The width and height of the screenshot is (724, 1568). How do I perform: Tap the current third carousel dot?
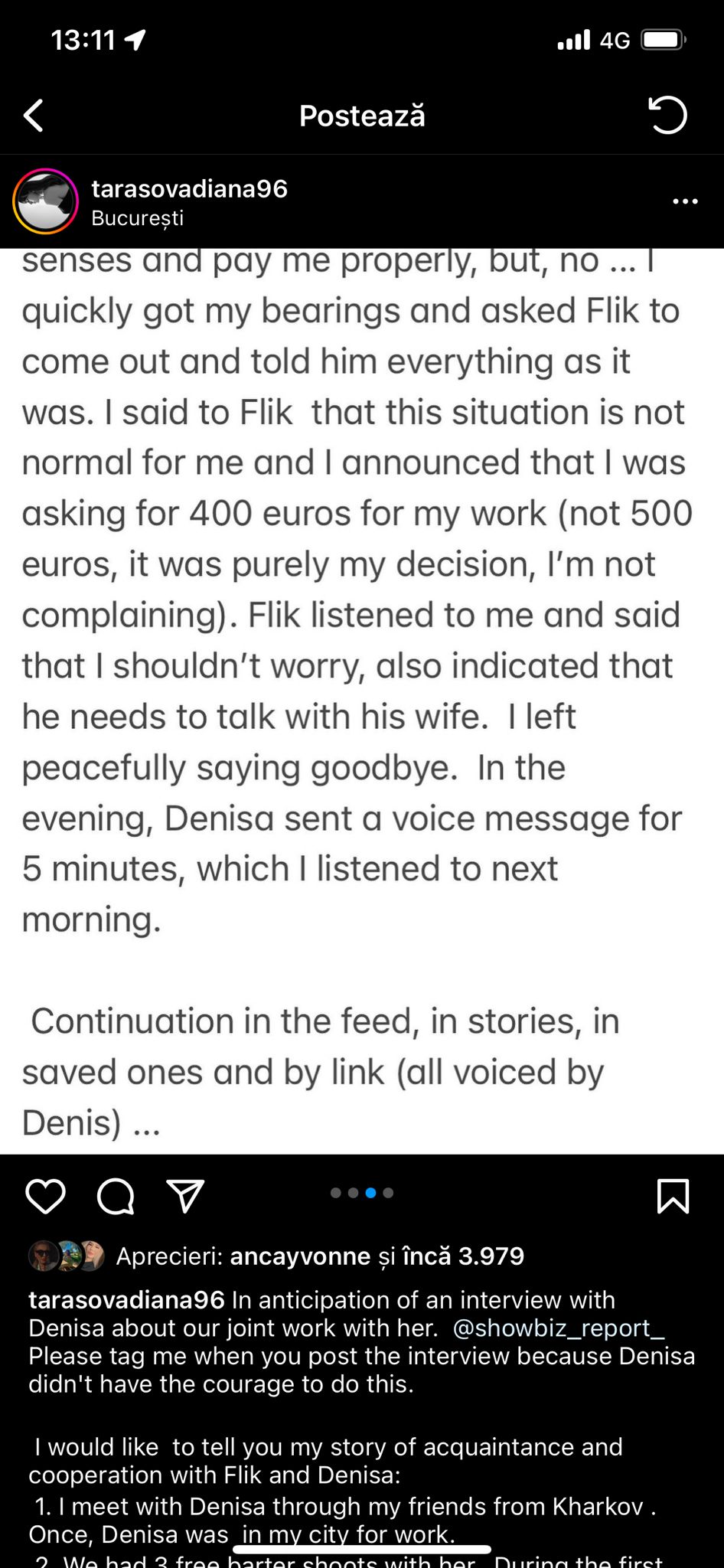370,1193
